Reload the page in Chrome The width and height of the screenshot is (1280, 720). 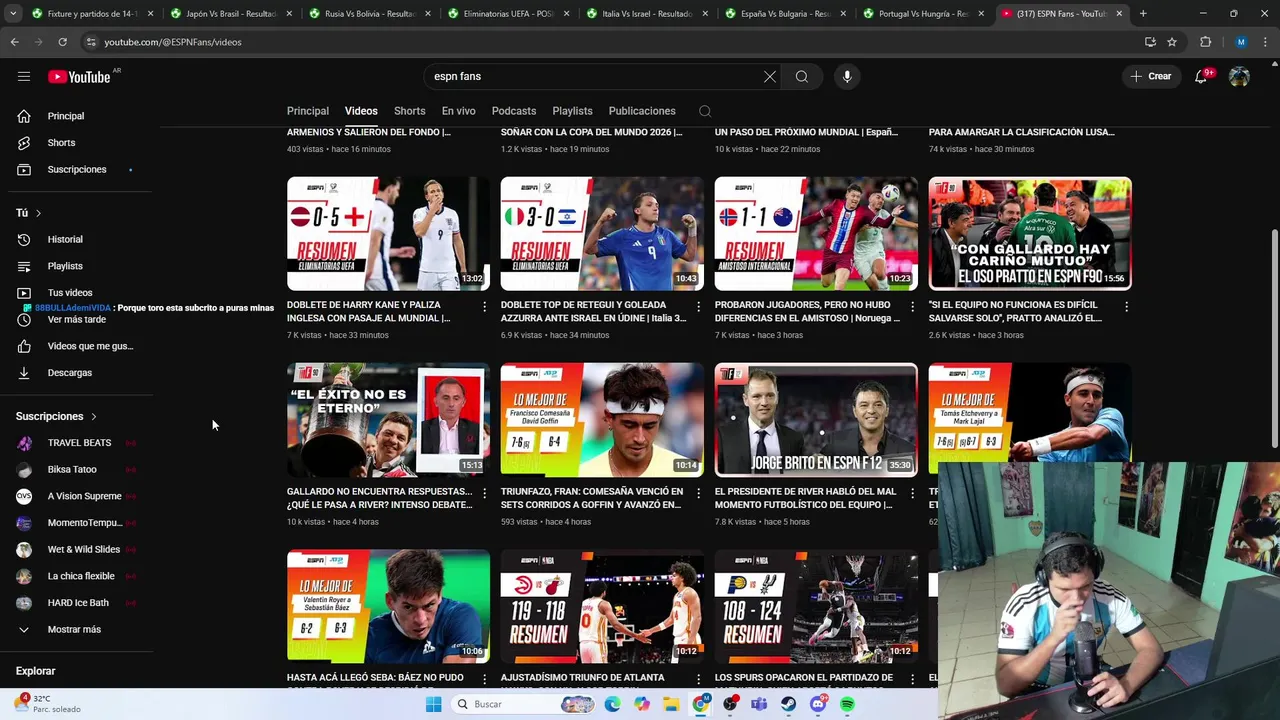pyautogui.click(x=62, y=42)
